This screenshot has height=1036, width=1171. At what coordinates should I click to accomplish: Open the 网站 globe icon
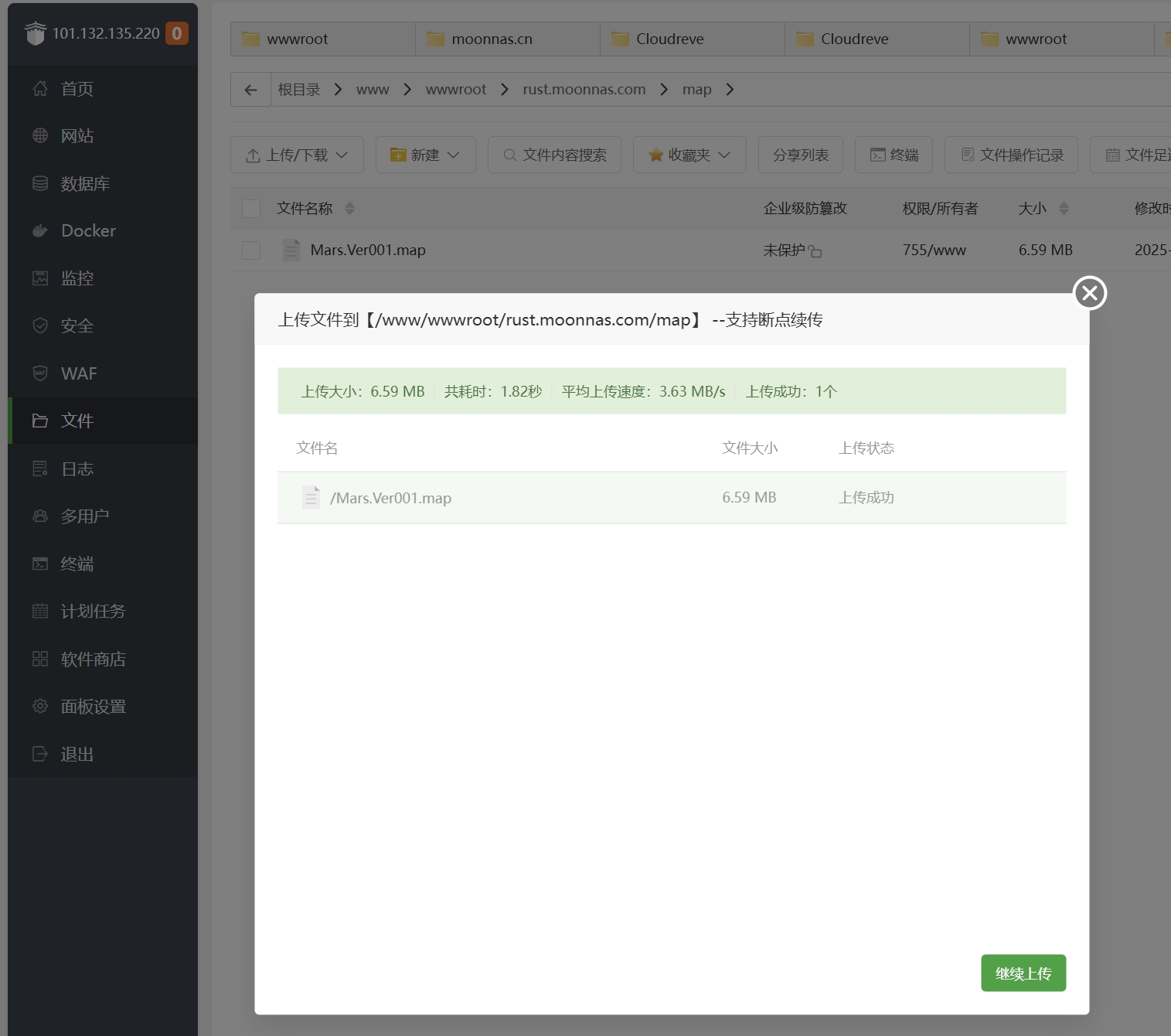(x=40, y=135)
